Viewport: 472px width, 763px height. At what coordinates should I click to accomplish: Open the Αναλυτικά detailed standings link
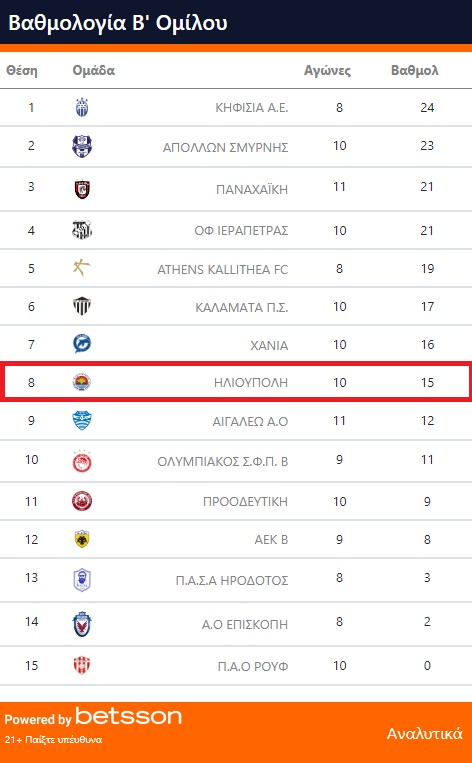[424, 733]
